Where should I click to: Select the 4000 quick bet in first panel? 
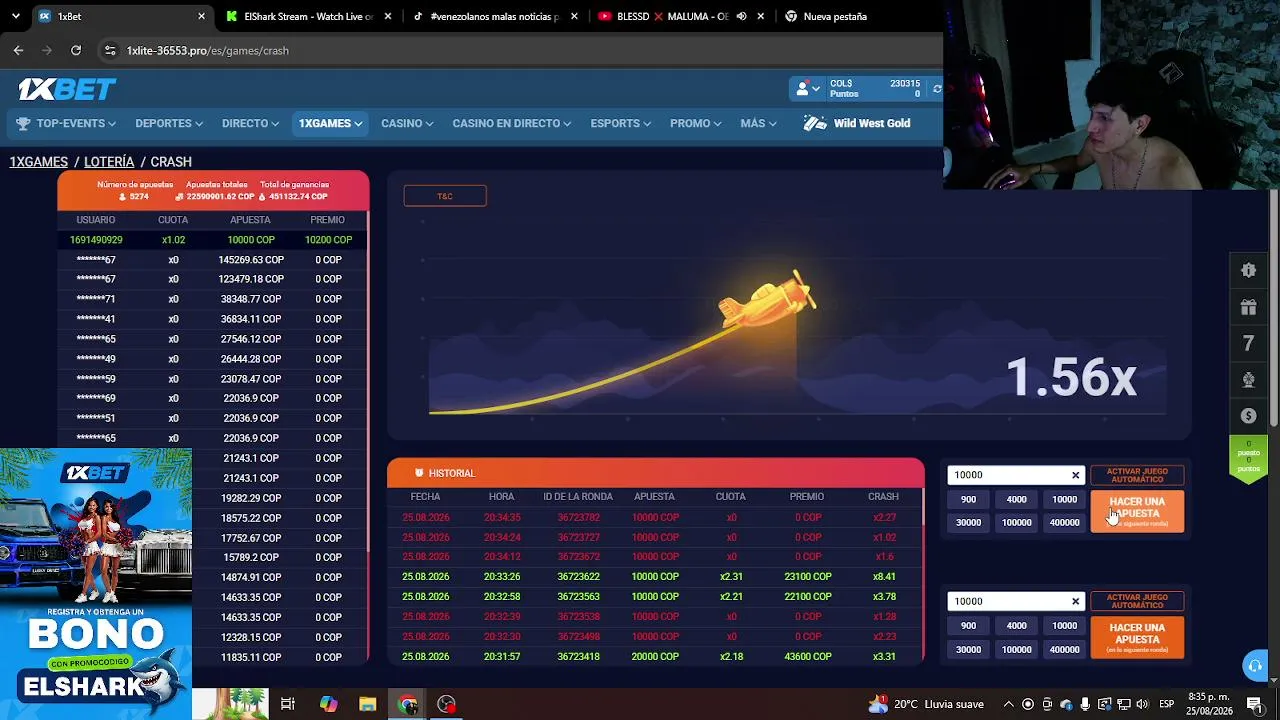click(x=1016, y=499)
